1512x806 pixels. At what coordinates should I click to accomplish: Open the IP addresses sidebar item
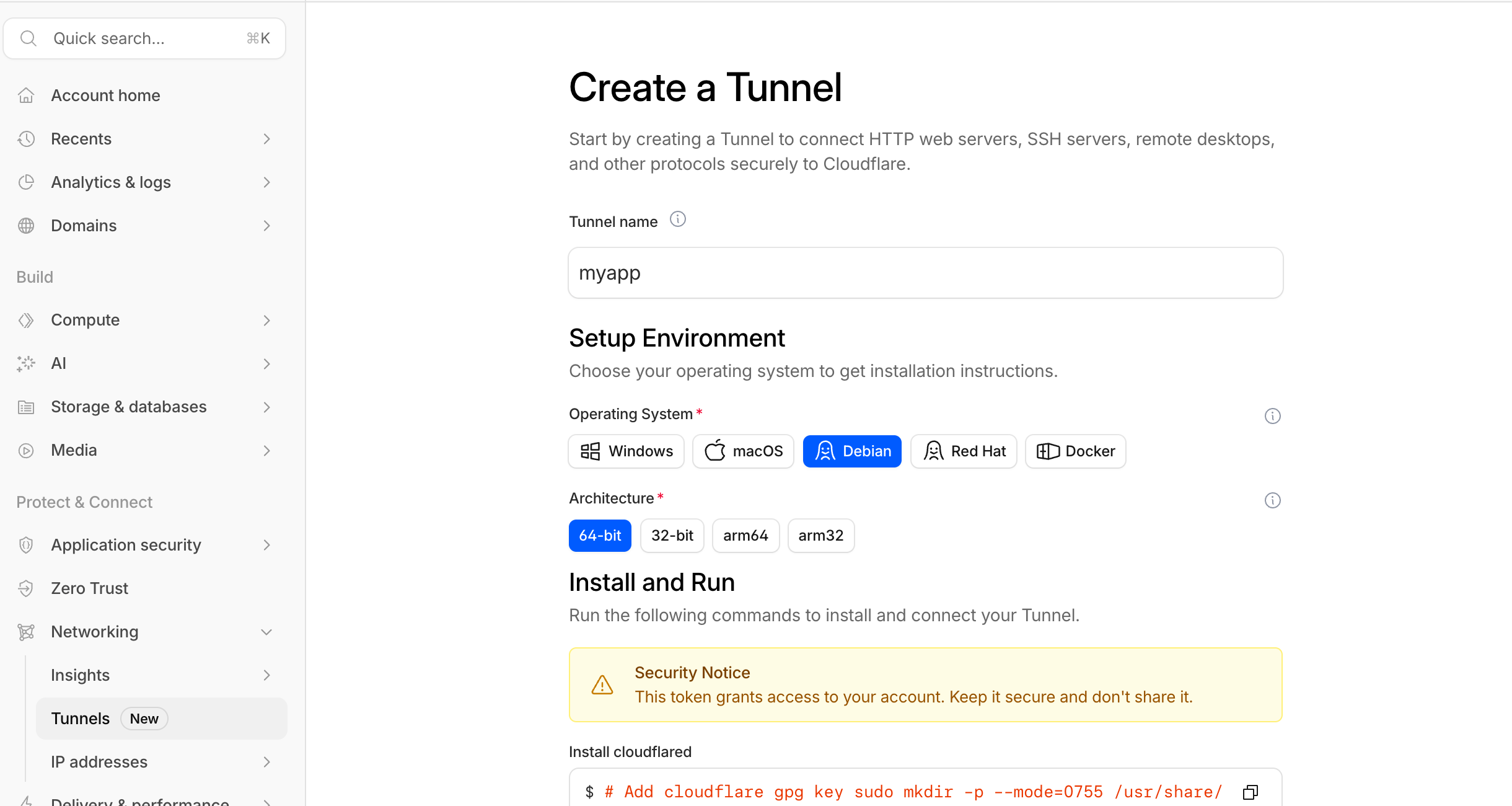[161, 762]
